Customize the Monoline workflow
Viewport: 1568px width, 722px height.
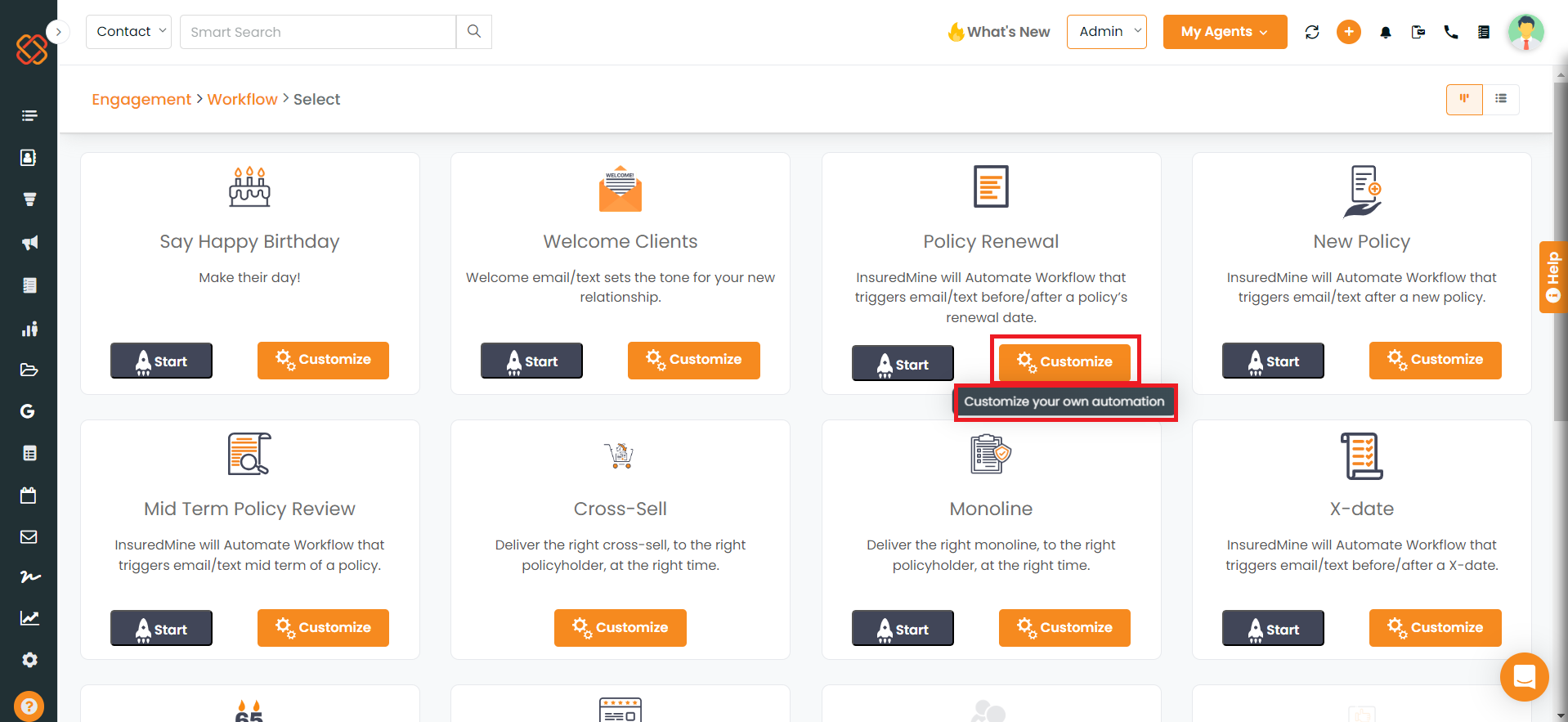coord(1064,628)
